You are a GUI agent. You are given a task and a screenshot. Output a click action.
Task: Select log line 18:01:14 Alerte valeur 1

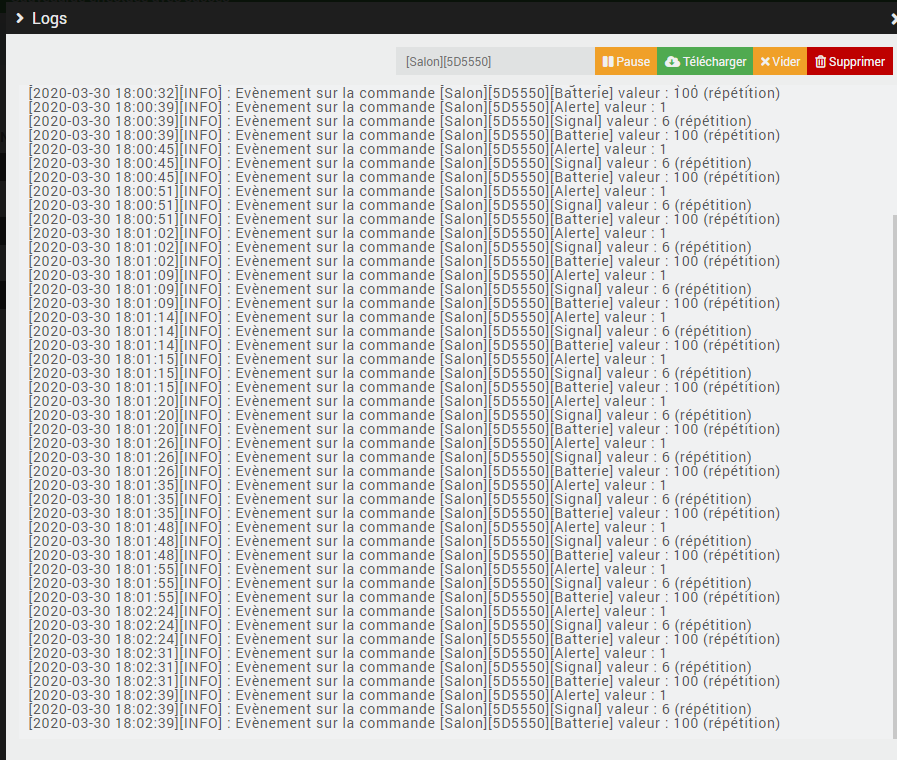[x=348, y=317]
